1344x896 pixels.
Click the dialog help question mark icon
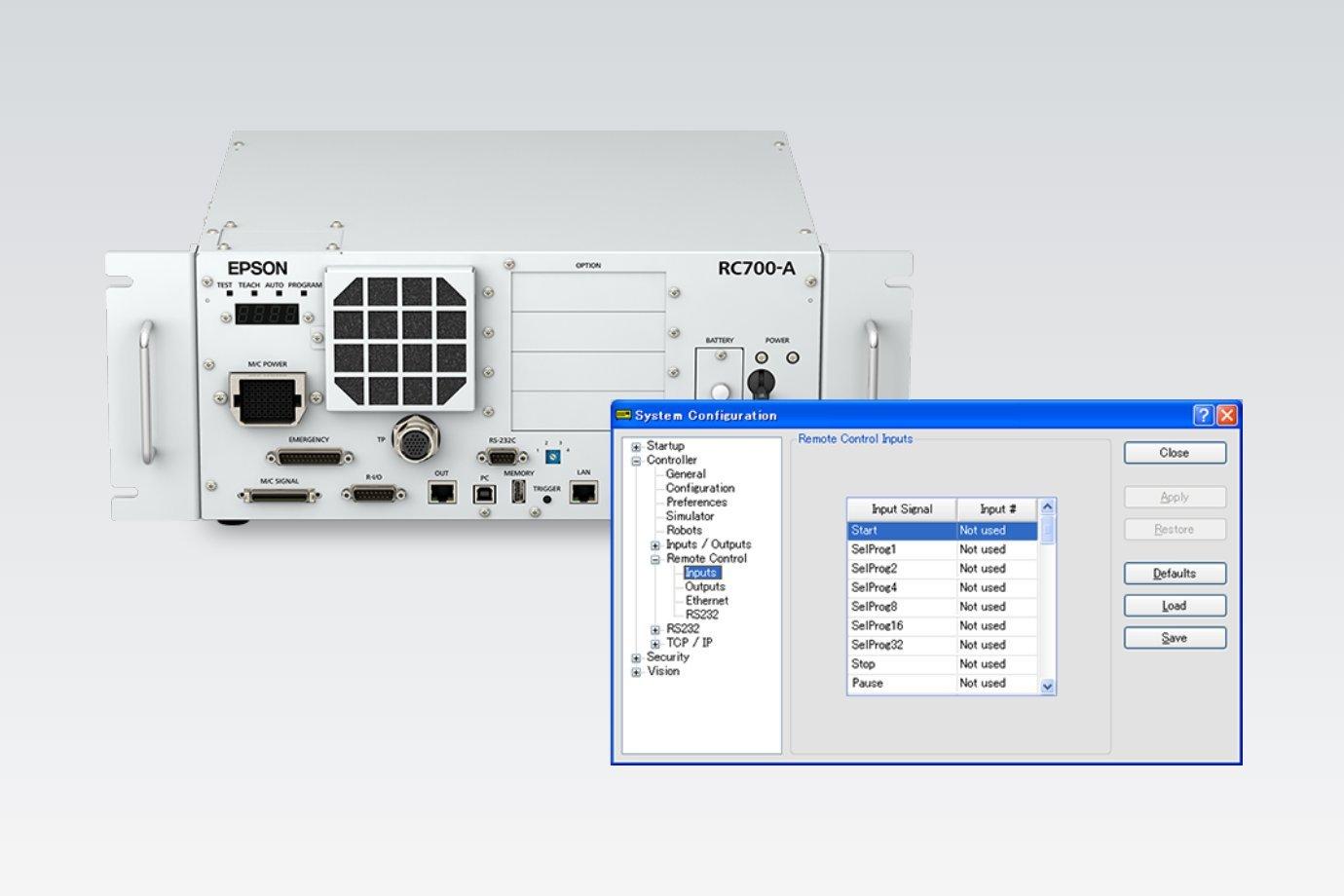(x=1203, y=416)
